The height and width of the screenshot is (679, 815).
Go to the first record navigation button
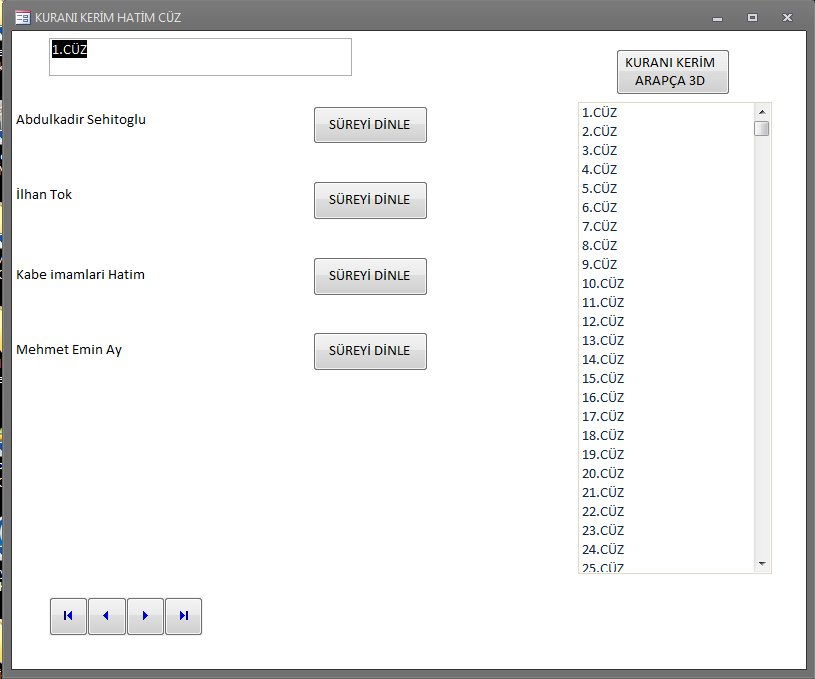click(68, 616)
